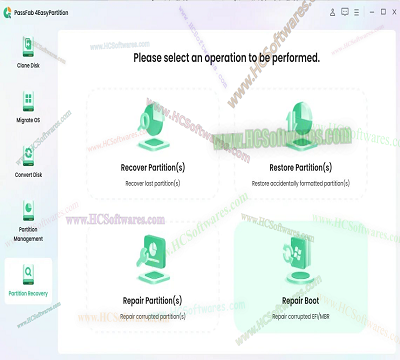
Task: Maximize the PassFab window
Action: click(383, 12)
